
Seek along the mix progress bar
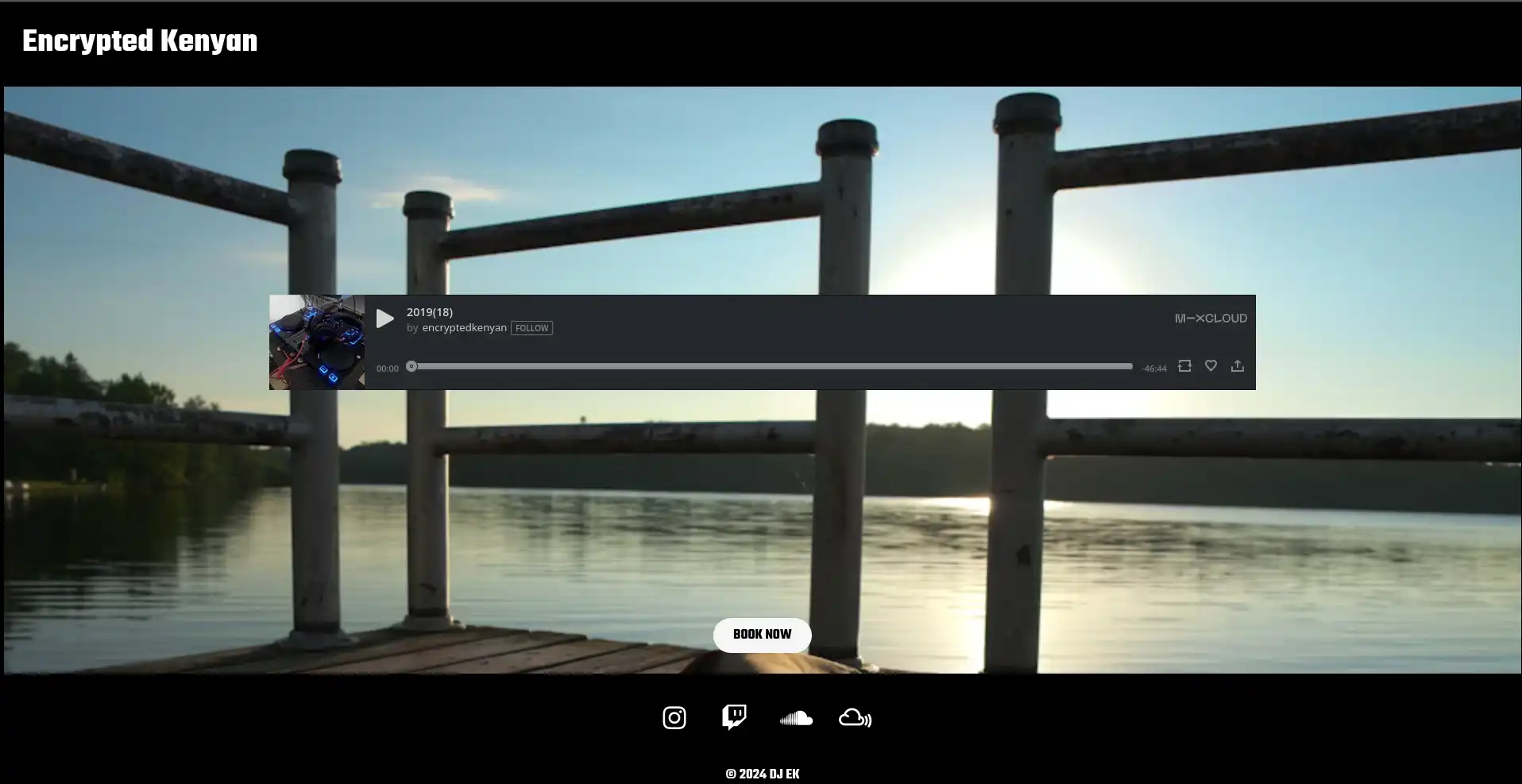click(771, 366)
